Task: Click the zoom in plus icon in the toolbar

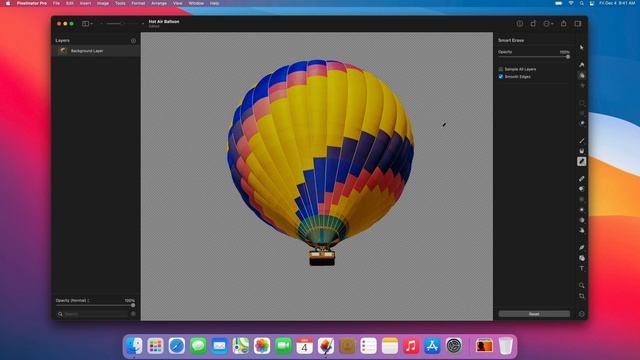Action: click(x=142, y=24)
